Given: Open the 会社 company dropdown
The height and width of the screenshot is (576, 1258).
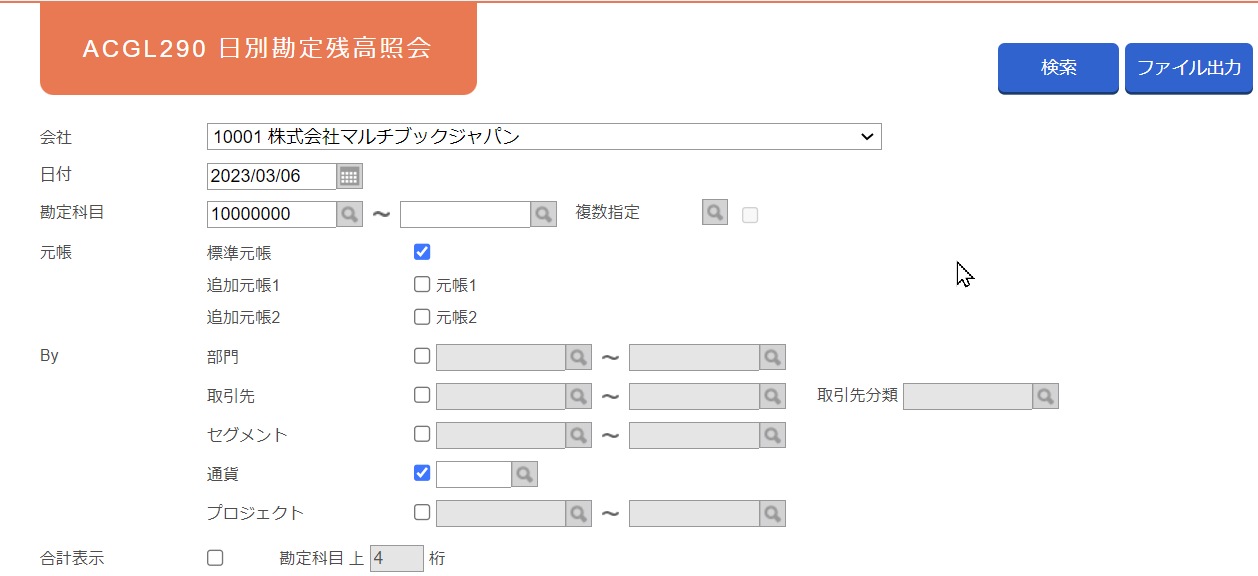Looking at the screenshot, I should tap(544, 137).
